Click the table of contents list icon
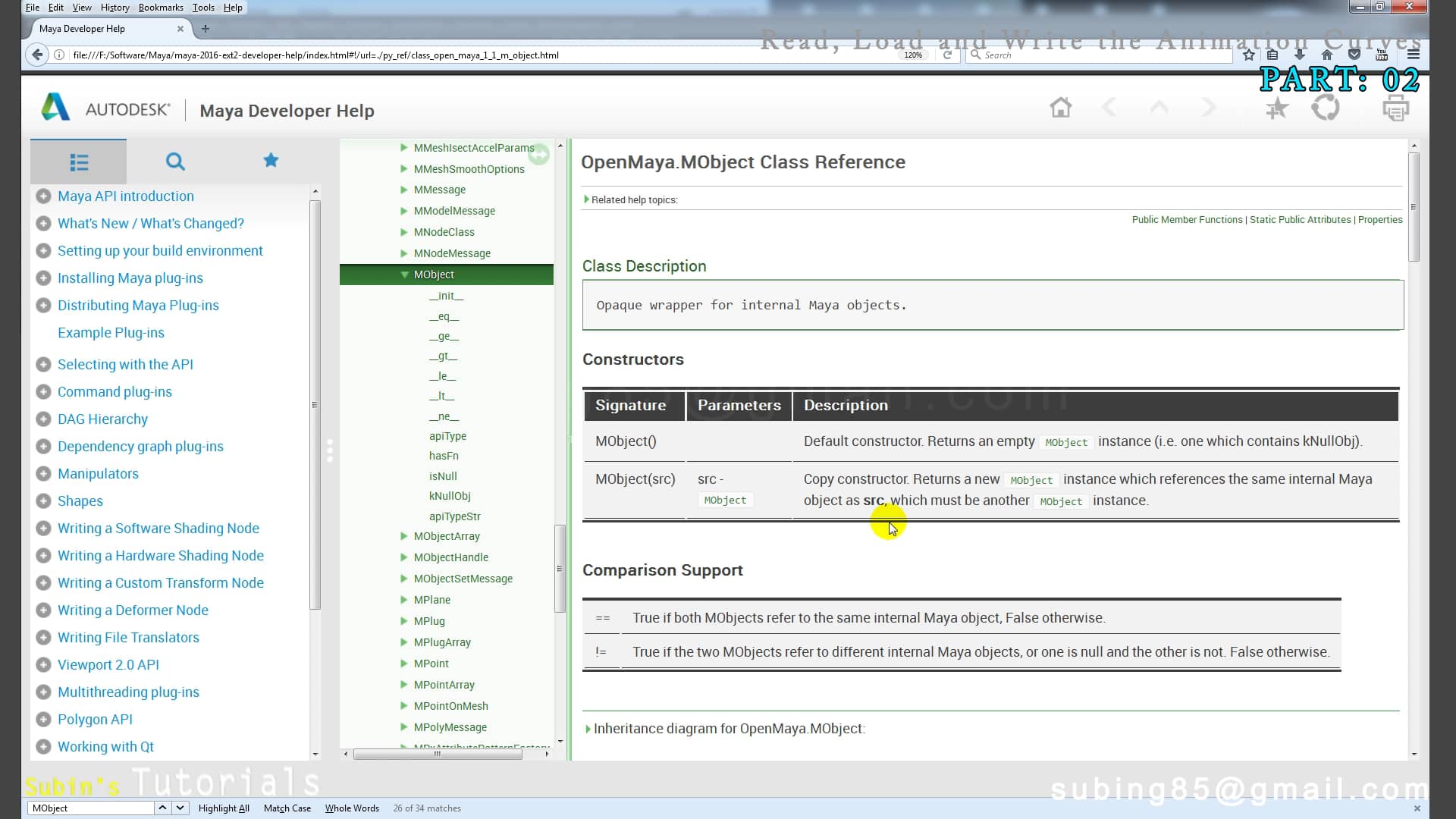Image resolution: width=1456 pixels, height=819 pixels. (79, 162)
